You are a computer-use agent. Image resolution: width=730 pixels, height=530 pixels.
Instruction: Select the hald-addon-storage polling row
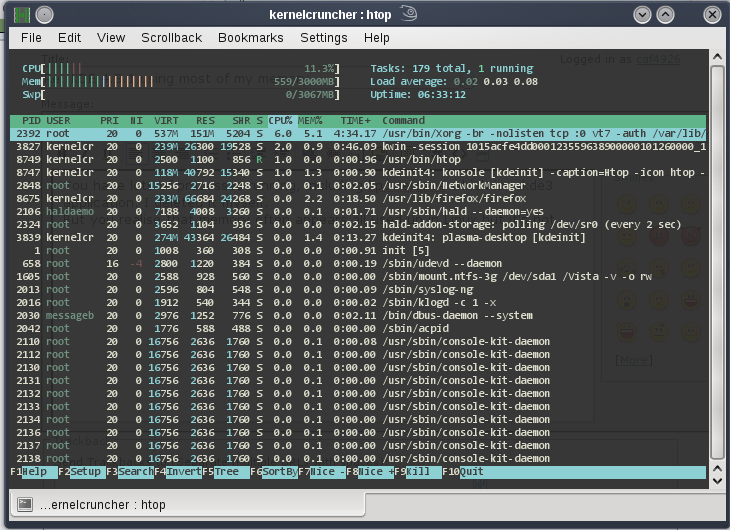click(358, 224)
